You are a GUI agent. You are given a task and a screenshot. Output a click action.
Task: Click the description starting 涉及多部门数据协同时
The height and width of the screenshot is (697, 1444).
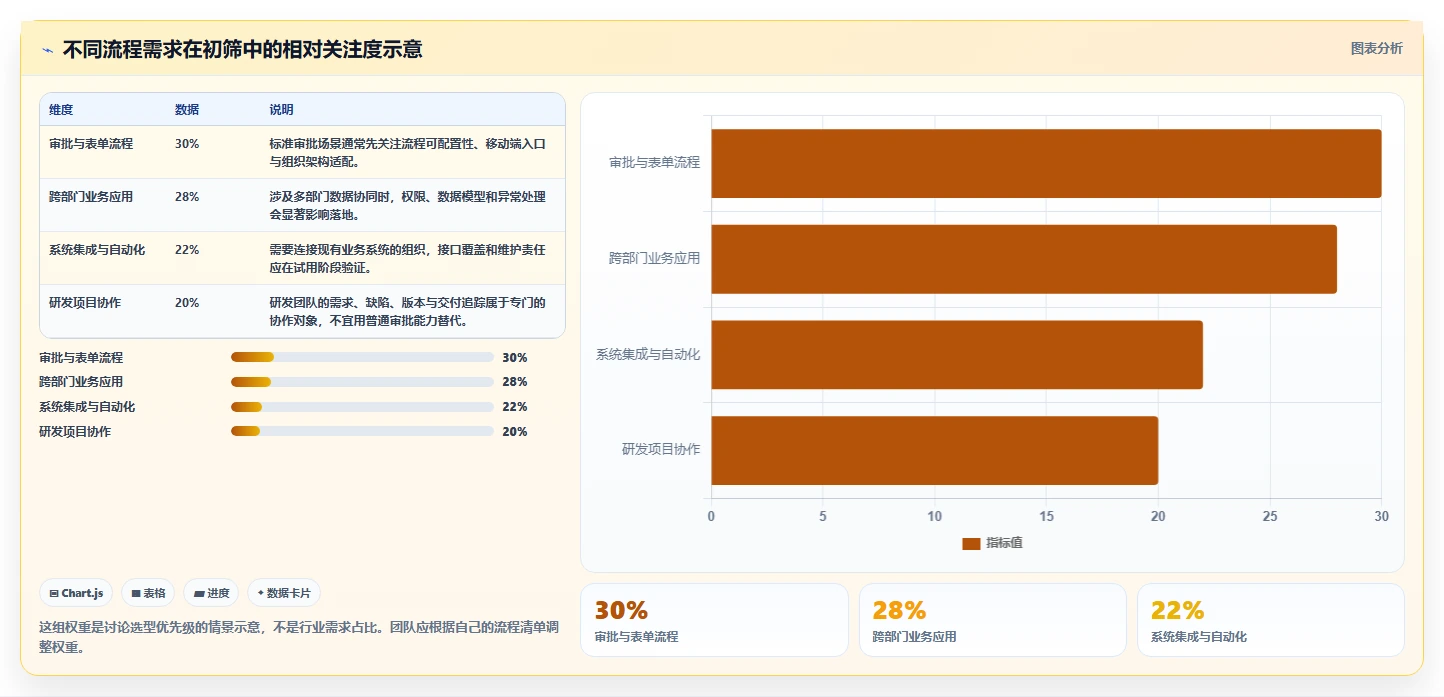pyautogui.click(x=407, y=206)
